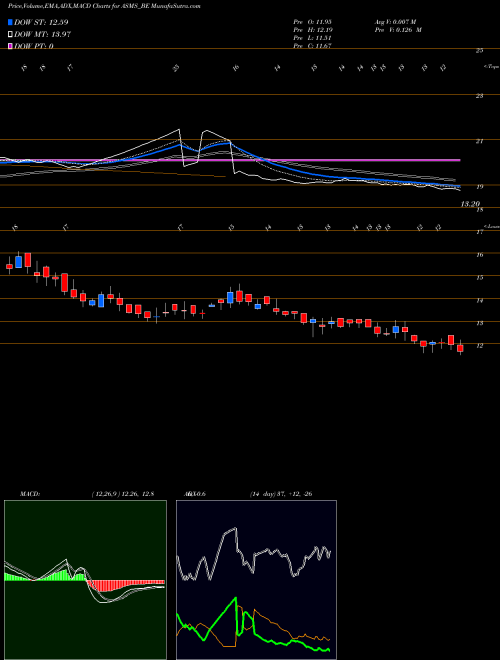The image size is (500, 660).
Task: Click the MACD '(12,26,9) 12.26, 12.8' values
Action: coord(122,494)
